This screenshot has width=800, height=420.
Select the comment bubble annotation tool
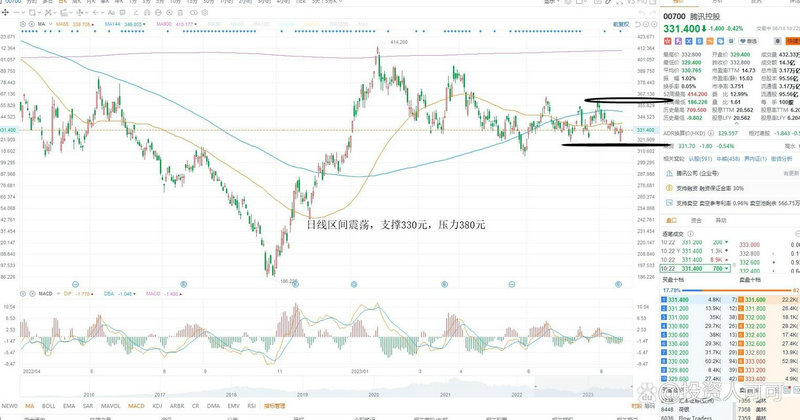click(x=122, y=12)
